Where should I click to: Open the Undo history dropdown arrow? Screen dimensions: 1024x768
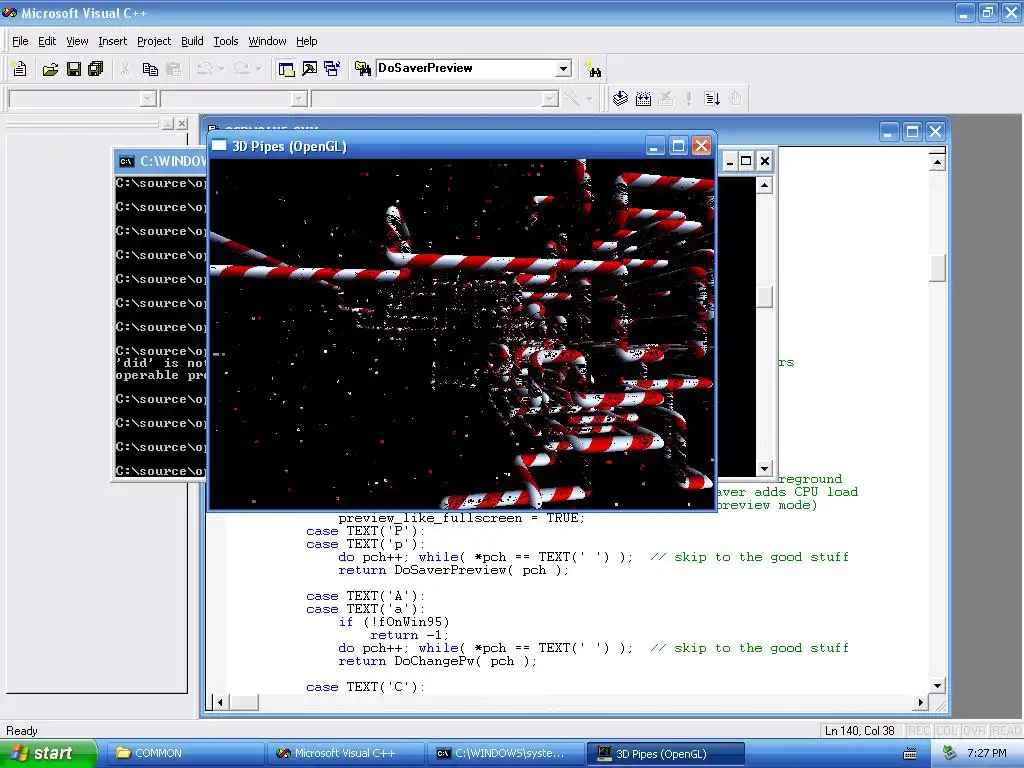point(221,69)
